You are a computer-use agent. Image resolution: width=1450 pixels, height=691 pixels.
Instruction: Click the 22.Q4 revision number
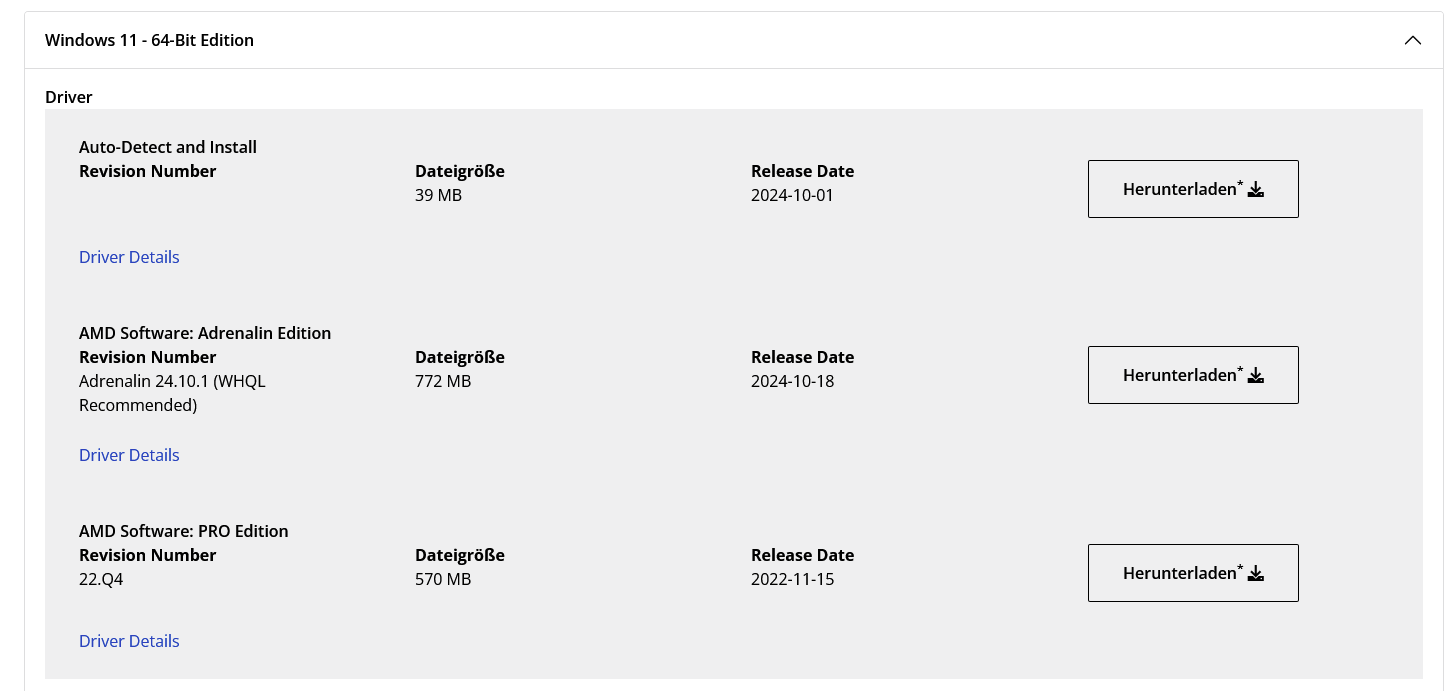pos(101,579)
